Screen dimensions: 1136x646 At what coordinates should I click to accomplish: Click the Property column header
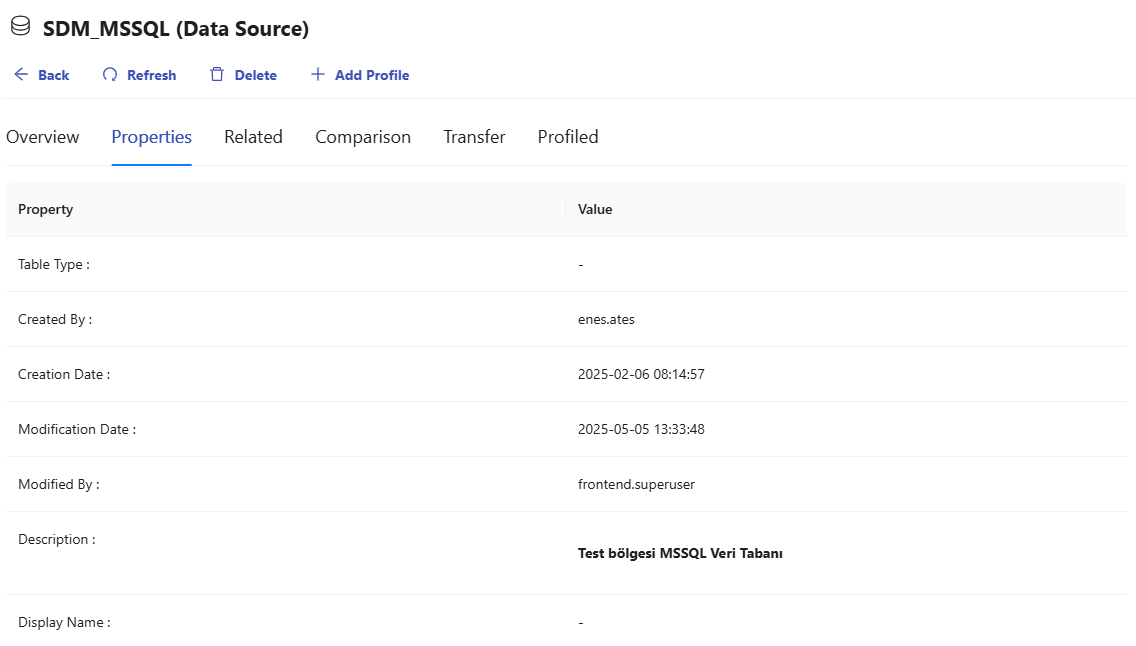46,209
